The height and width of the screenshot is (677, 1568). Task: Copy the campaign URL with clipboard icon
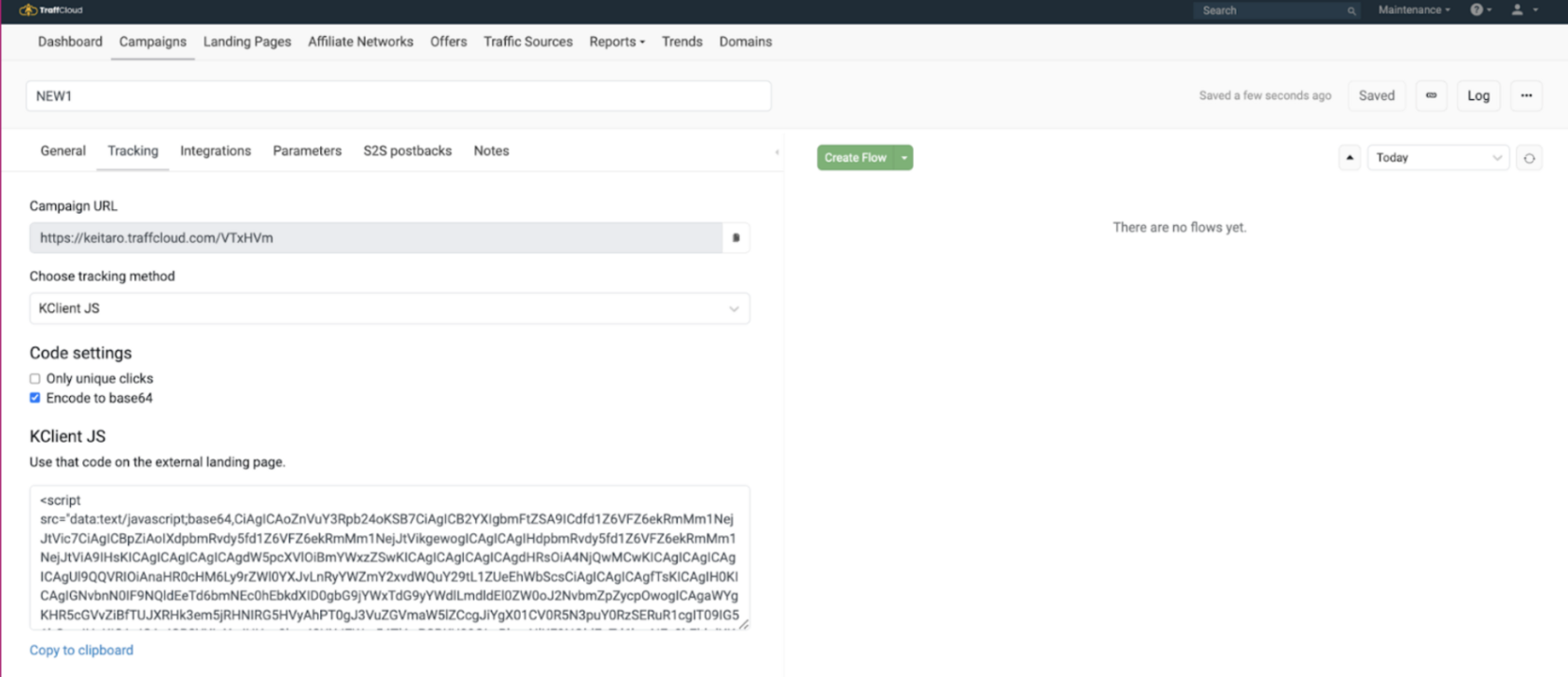click(735, 238)
